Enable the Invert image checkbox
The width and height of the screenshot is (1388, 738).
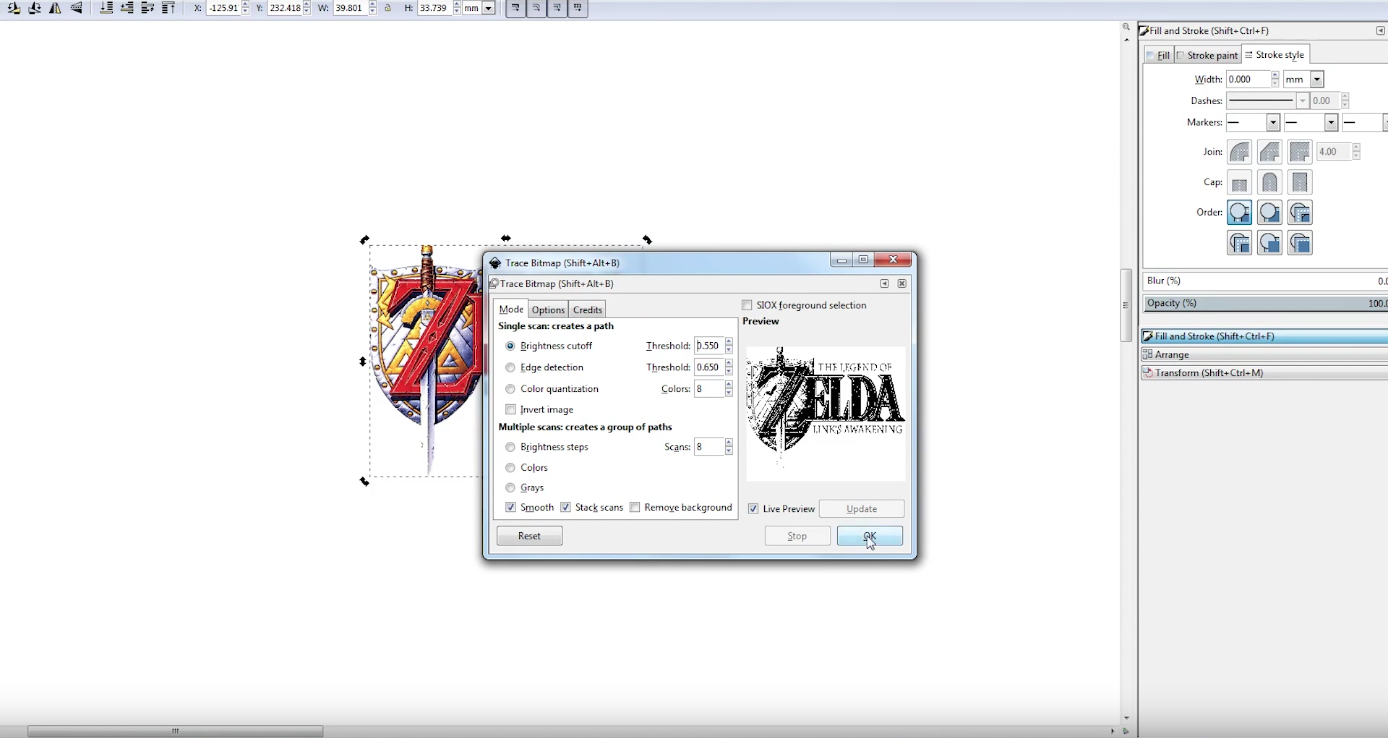[x=511, y=409]
